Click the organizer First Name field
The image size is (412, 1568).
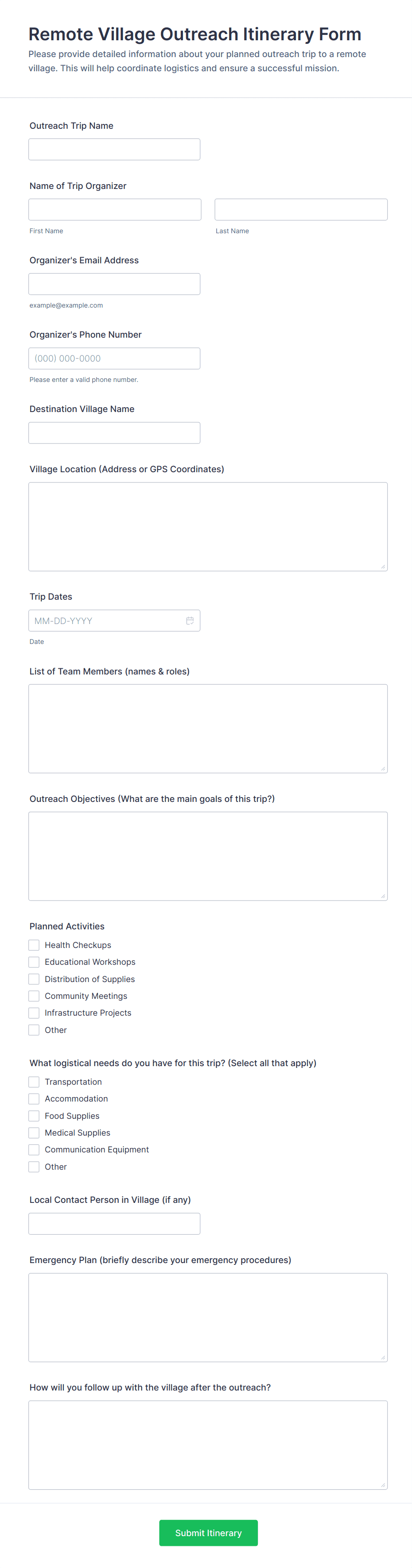coord(115,210)
